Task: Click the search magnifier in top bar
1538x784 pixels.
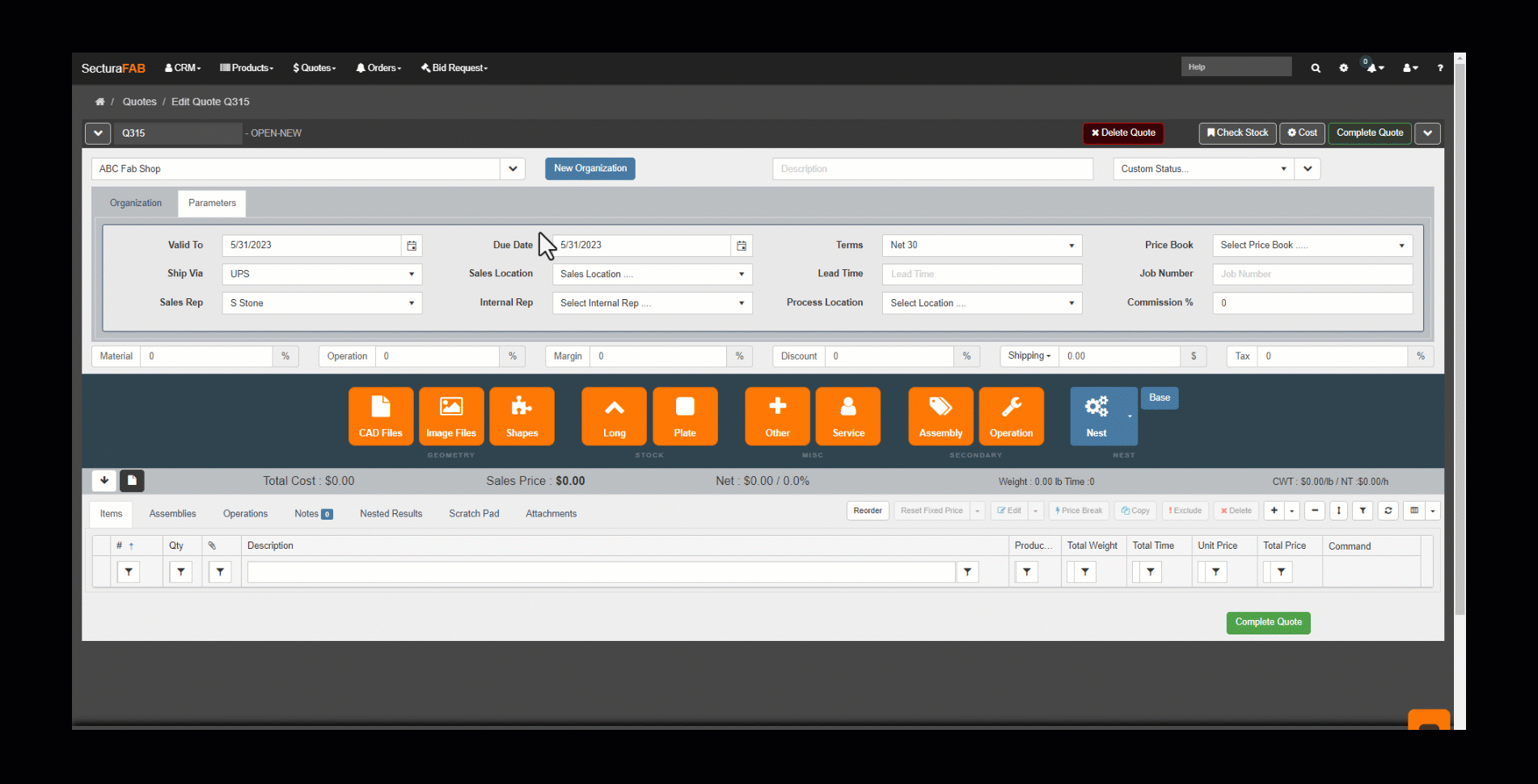Action: [1316, 68]
